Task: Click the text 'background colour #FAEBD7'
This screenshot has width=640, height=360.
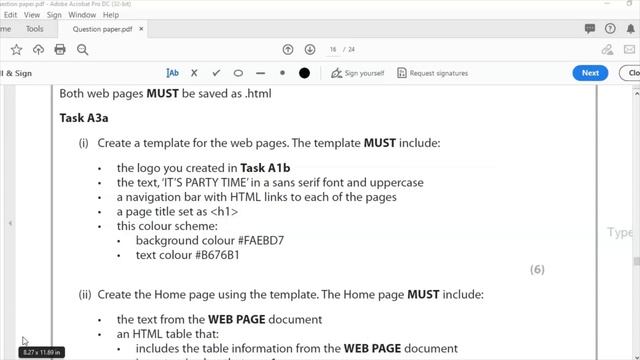Action: coord(210,240)
